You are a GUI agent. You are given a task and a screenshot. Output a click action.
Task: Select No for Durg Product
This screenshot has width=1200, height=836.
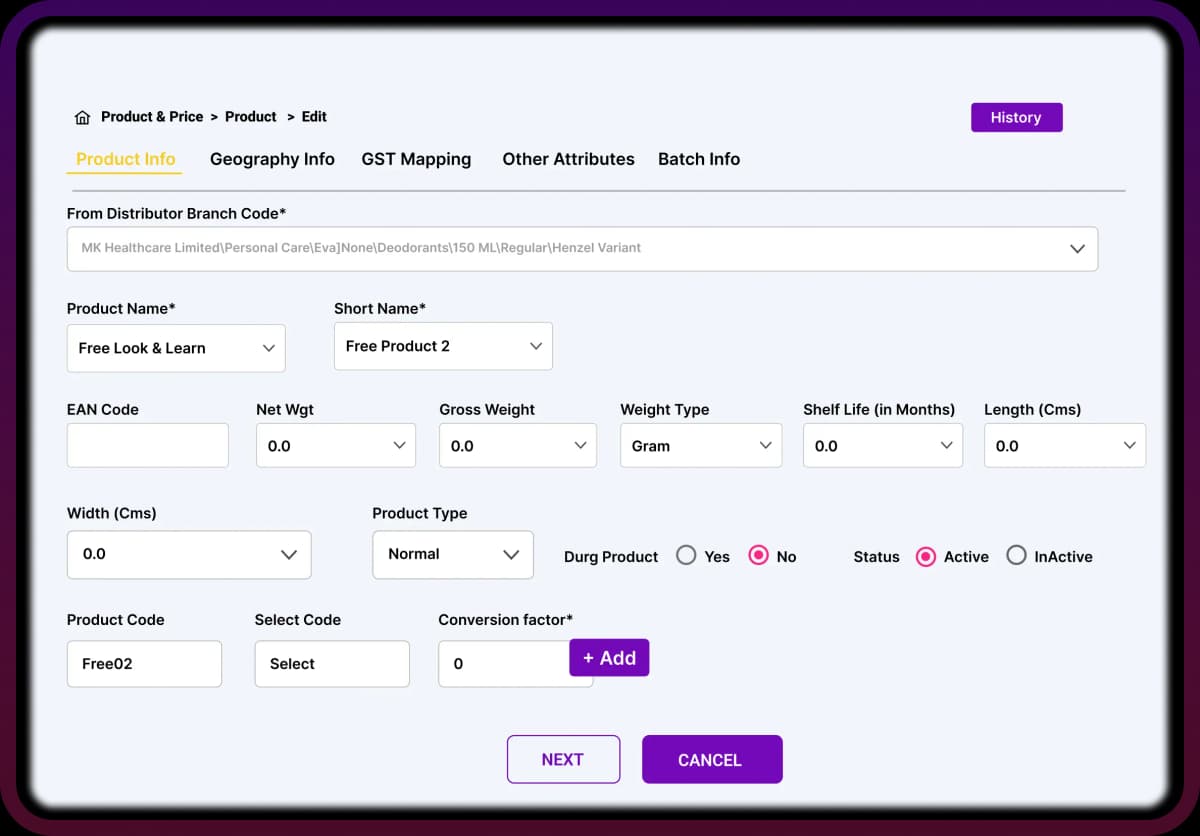coord(759,556)
